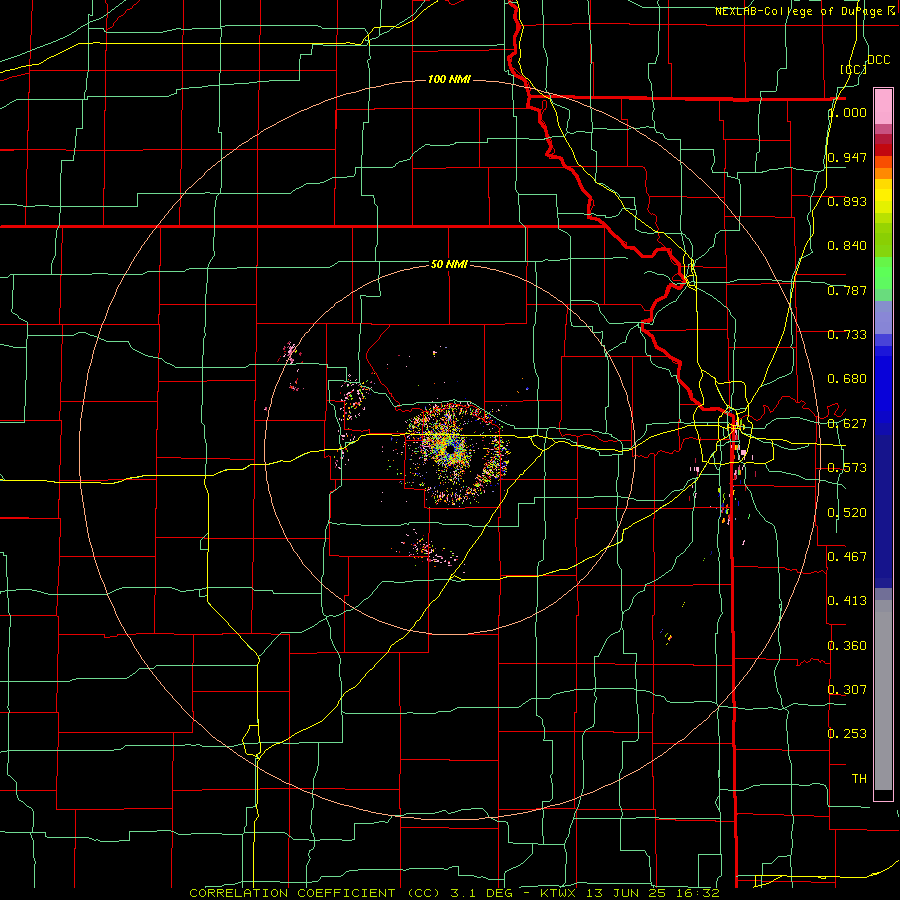This screenshot has width=900, height=900.
Task: Click the NEXLAB-College of DuPage credit text
Action: point(805,11)
